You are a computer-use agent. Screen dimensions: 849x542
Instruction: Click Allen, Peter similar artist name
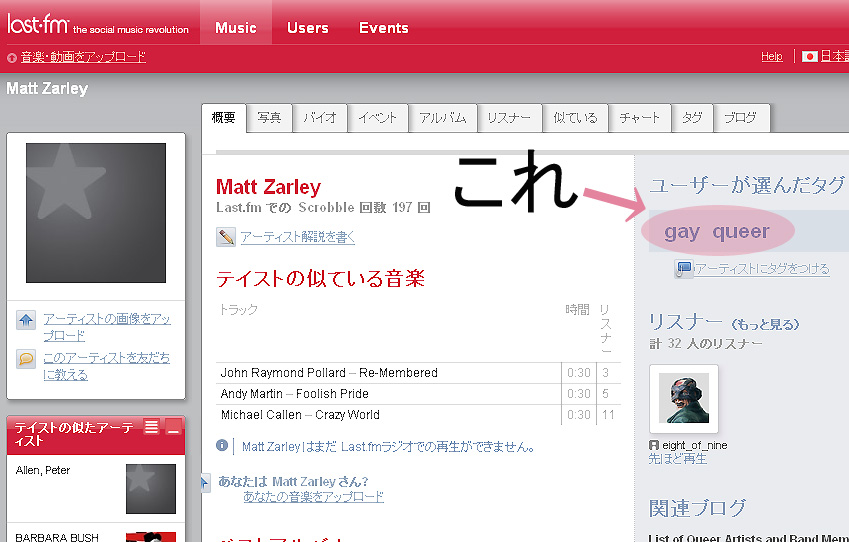pos(43,470)
